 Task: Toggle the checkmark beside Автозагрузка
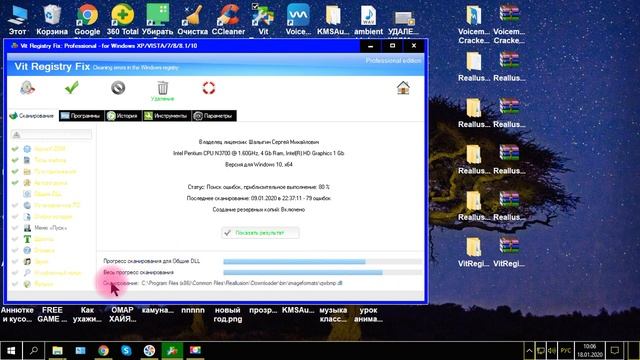coord(15,182)
